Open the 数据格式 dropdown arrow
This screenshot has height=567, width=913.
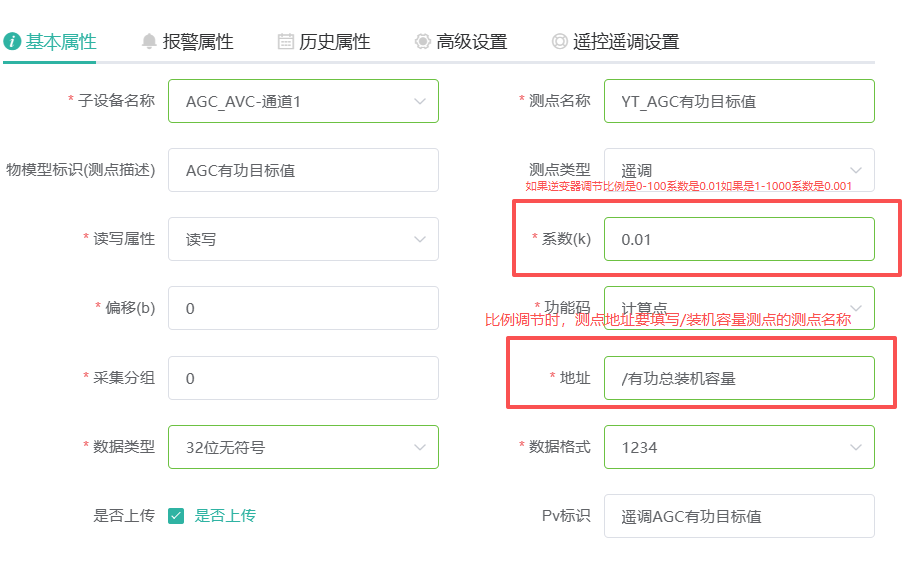[855, 447]
